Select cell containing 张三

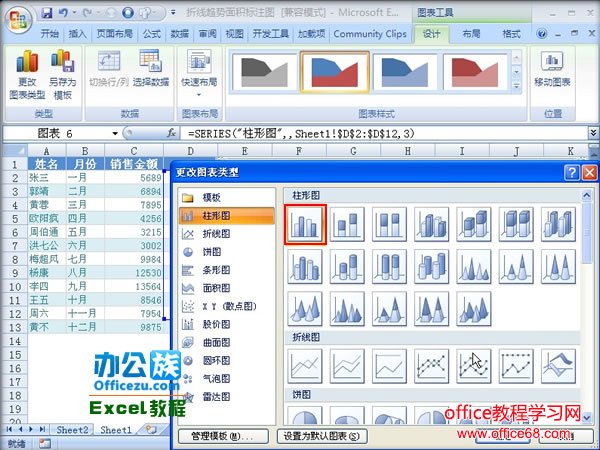pyautogui.click(x=47, y=178)
